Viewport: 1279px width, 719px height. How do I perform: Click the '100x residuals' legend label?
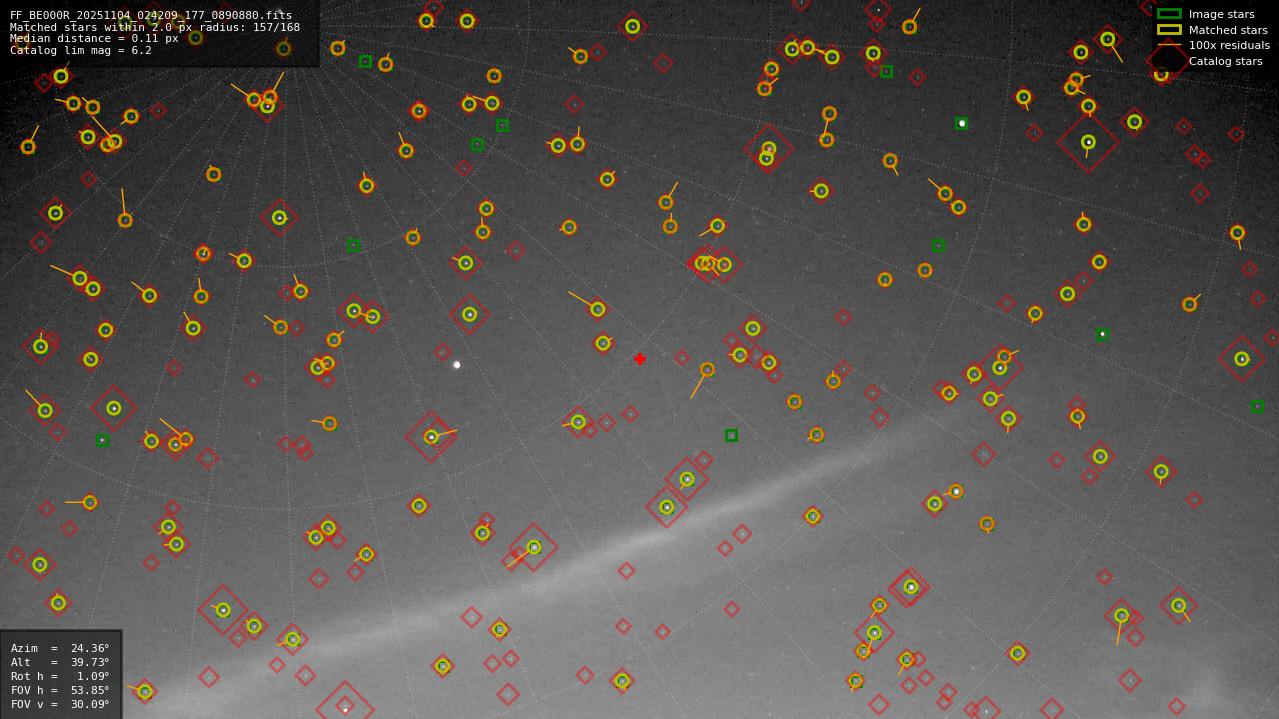[1229, 45]
